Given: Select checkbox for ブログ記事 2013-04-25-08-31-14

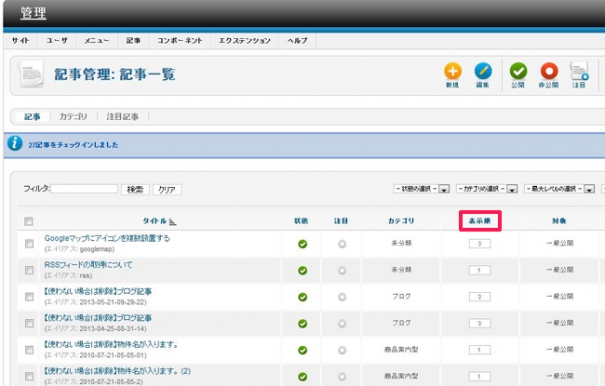Looking at the screenshot, I should click(29, 323).
